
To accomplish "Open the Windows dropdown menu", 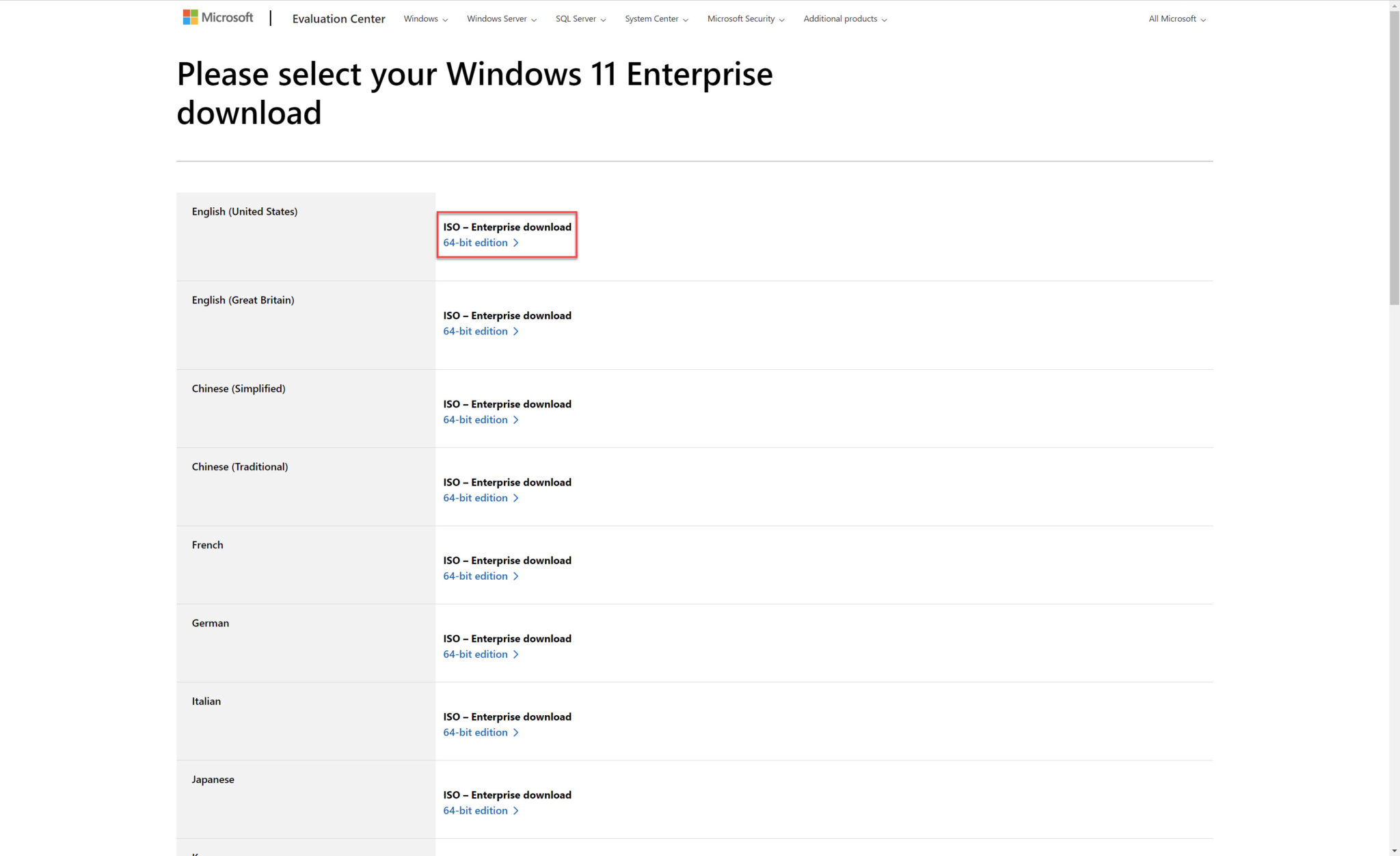I will click(425, 18).
